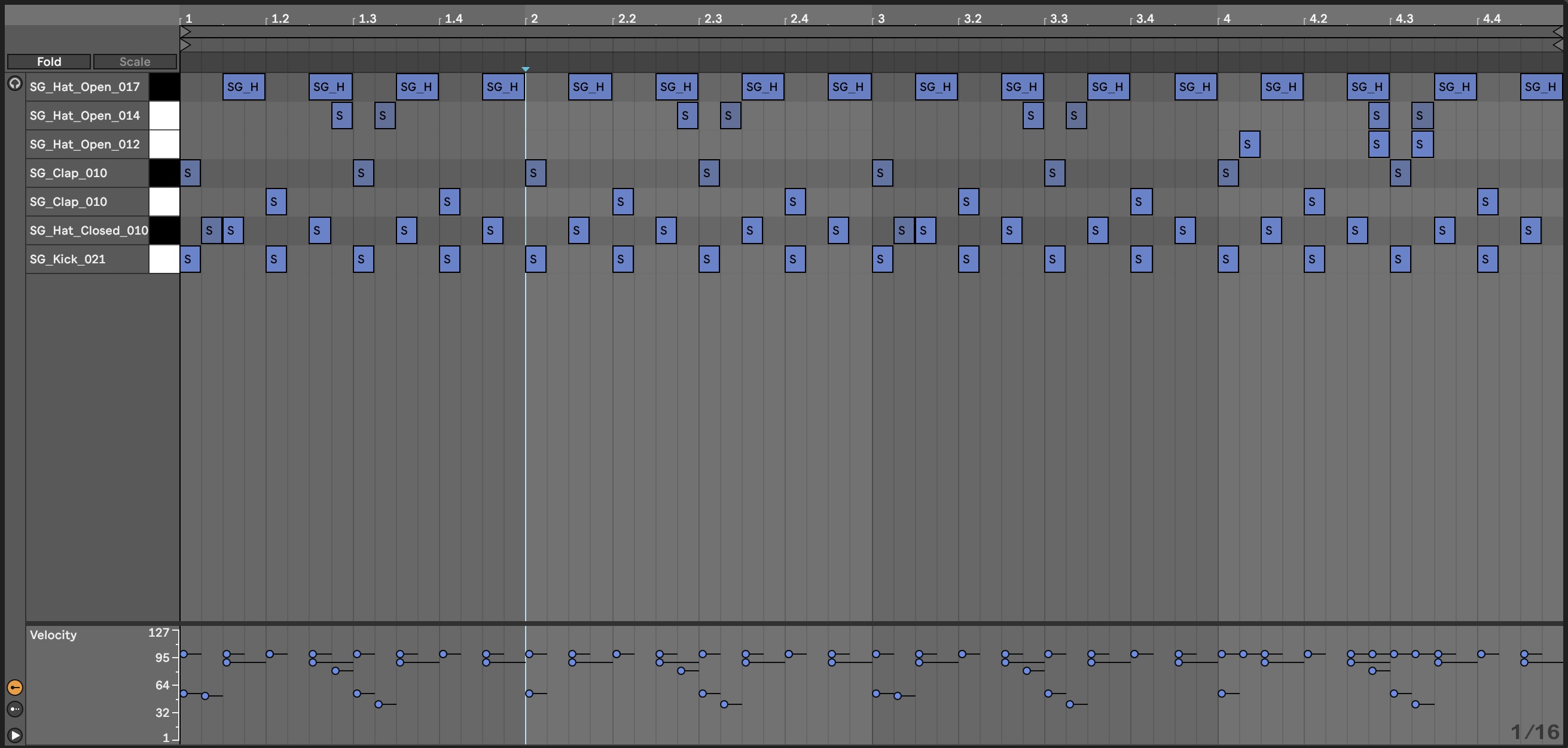Click the 3.4 beat label in the ruler
This screenshot has width=1568, height=748.
click(x=1145, y=19)
